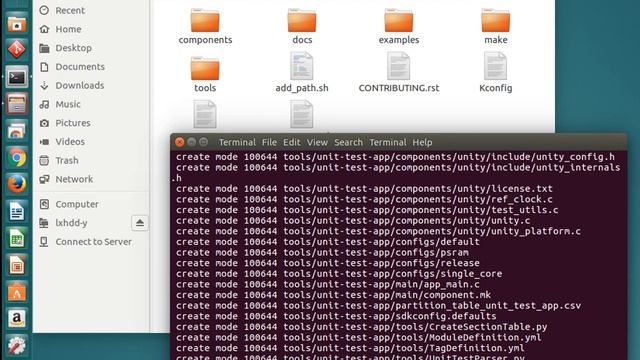Click the configs/psram terminal line

(x=322, y=252)
